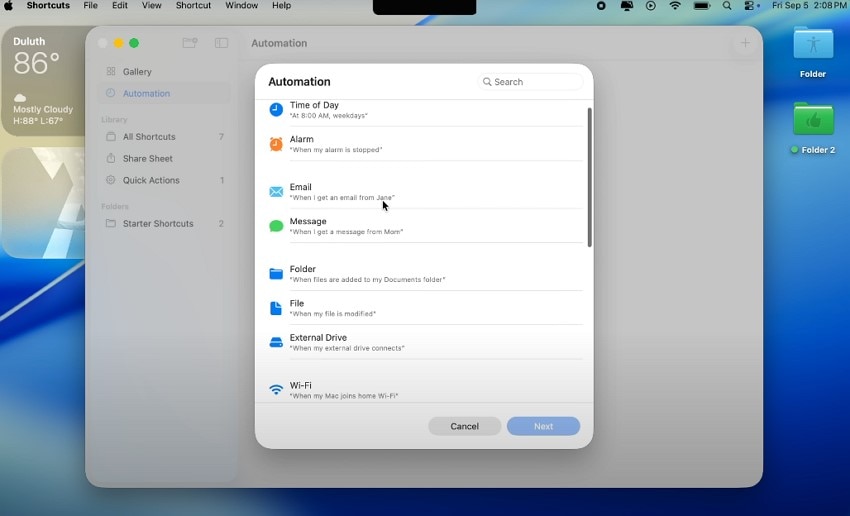Open the Edit menu

120,5
